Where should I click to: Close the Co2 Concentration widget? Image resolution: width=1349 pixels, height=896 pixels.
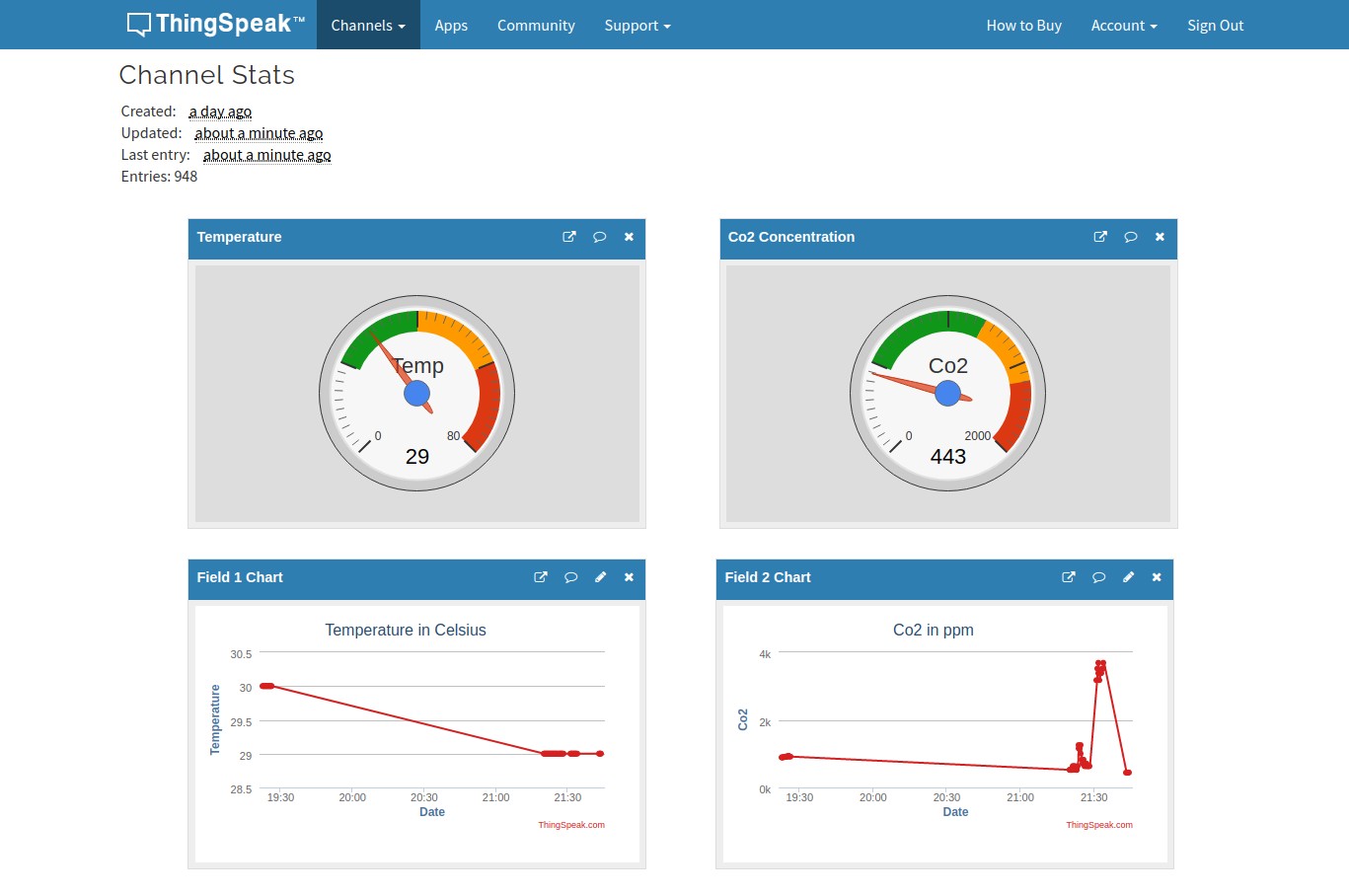click(1160, 237)
